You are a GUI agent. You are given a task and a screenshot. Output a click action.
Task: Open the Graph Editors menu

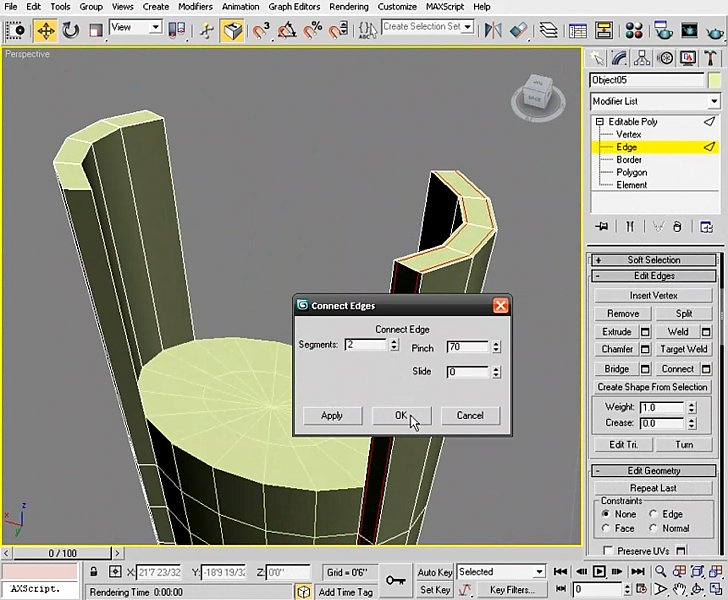pos(292,6)
